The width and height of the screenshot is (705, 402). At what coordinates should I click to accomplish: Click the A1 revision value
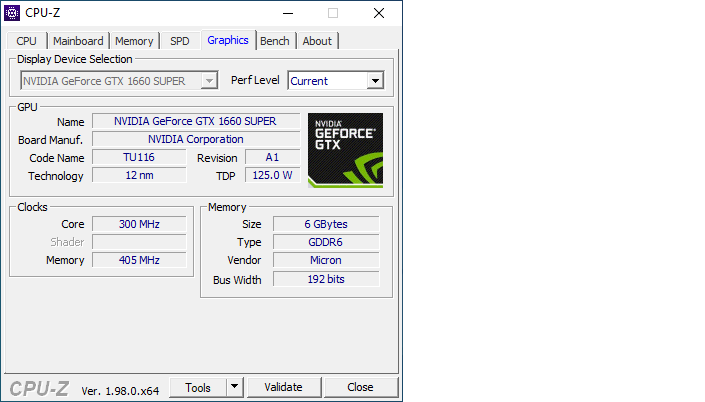click(x=272, y=157)
